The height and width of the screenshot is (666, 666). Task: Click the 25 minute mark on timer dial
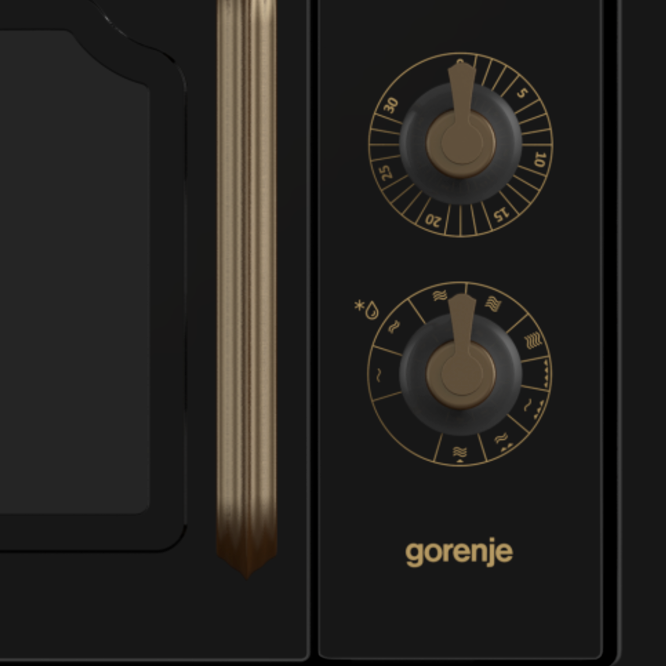[384, 173]
